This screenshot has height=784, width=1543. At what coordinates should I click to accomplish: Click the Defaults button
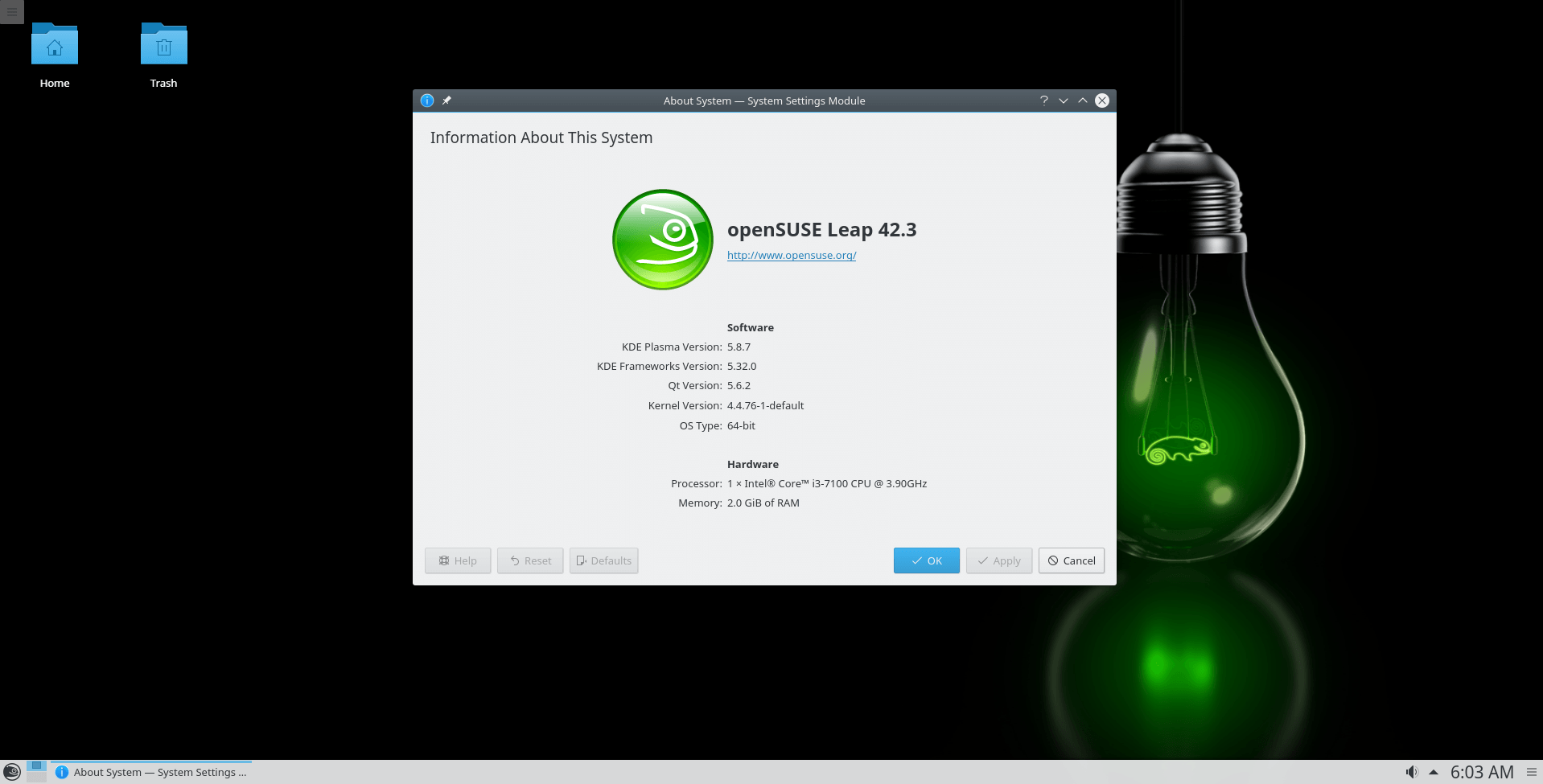[x=603, y=560]
